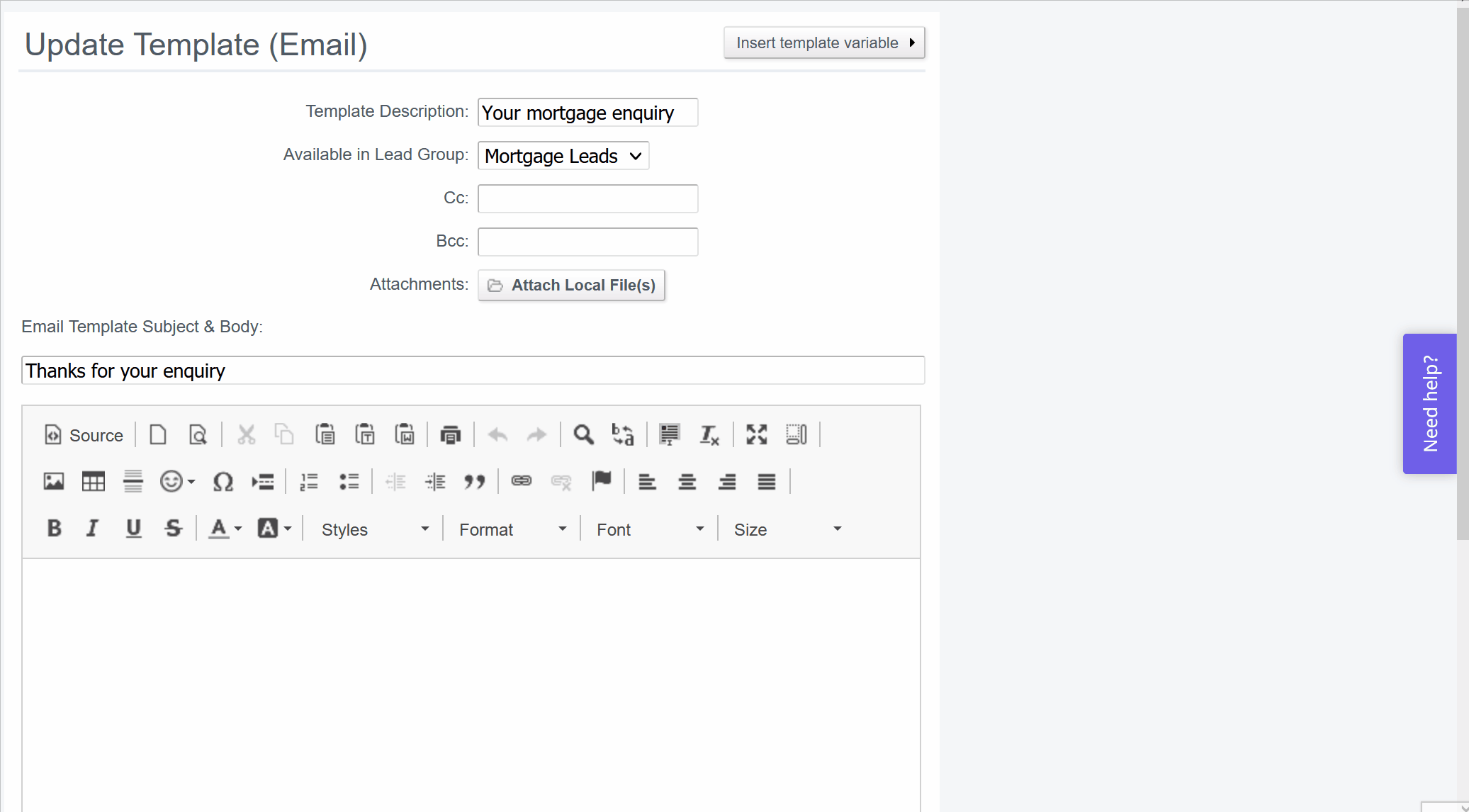This screenshot has width=1469, height=812.
Task: Align text right
Action: point(726,482)
